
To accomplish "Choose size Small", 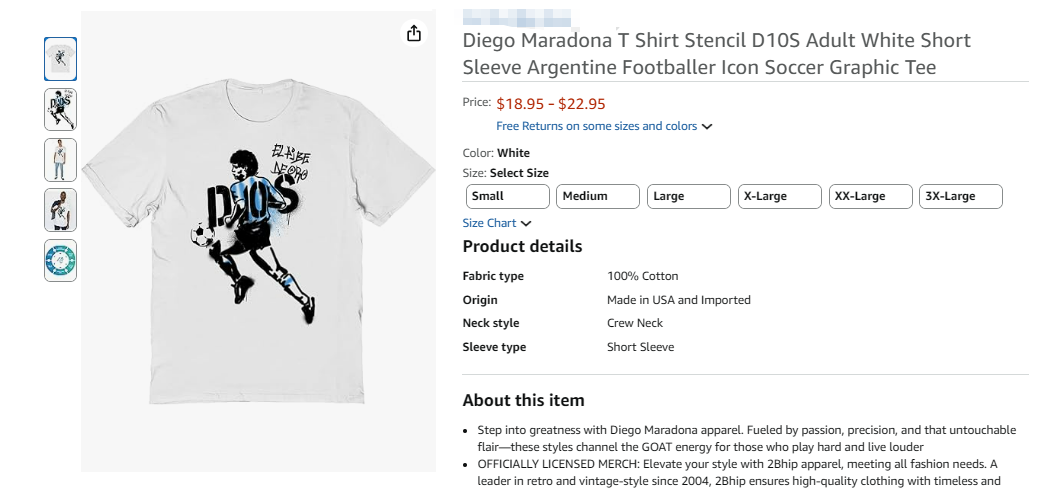I will (508, 196).
